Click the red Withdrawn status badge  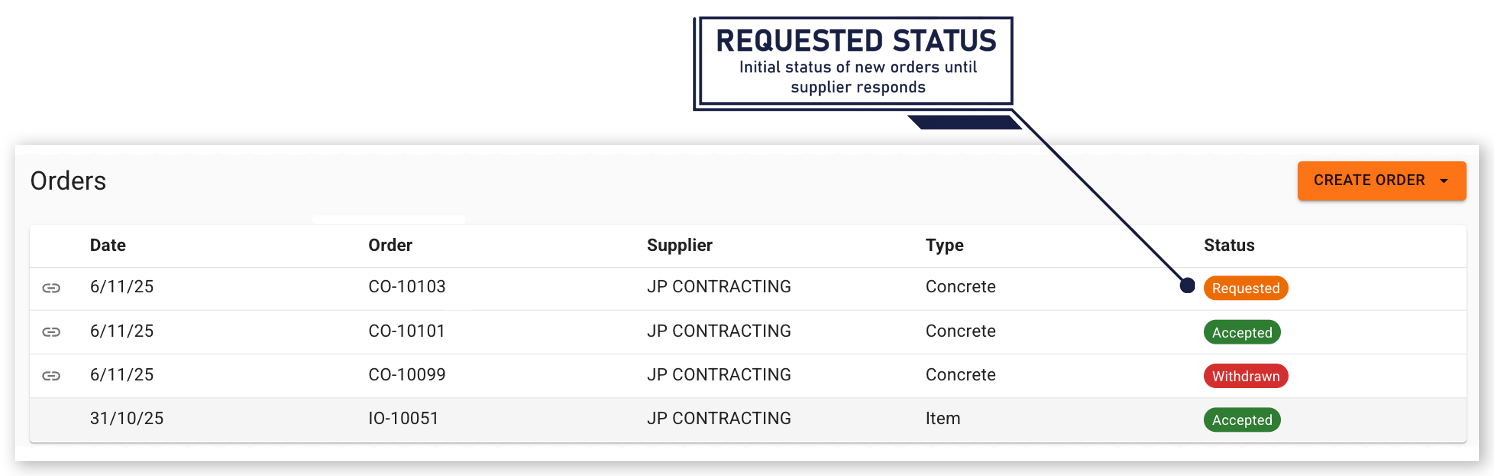coord(1245,377)
